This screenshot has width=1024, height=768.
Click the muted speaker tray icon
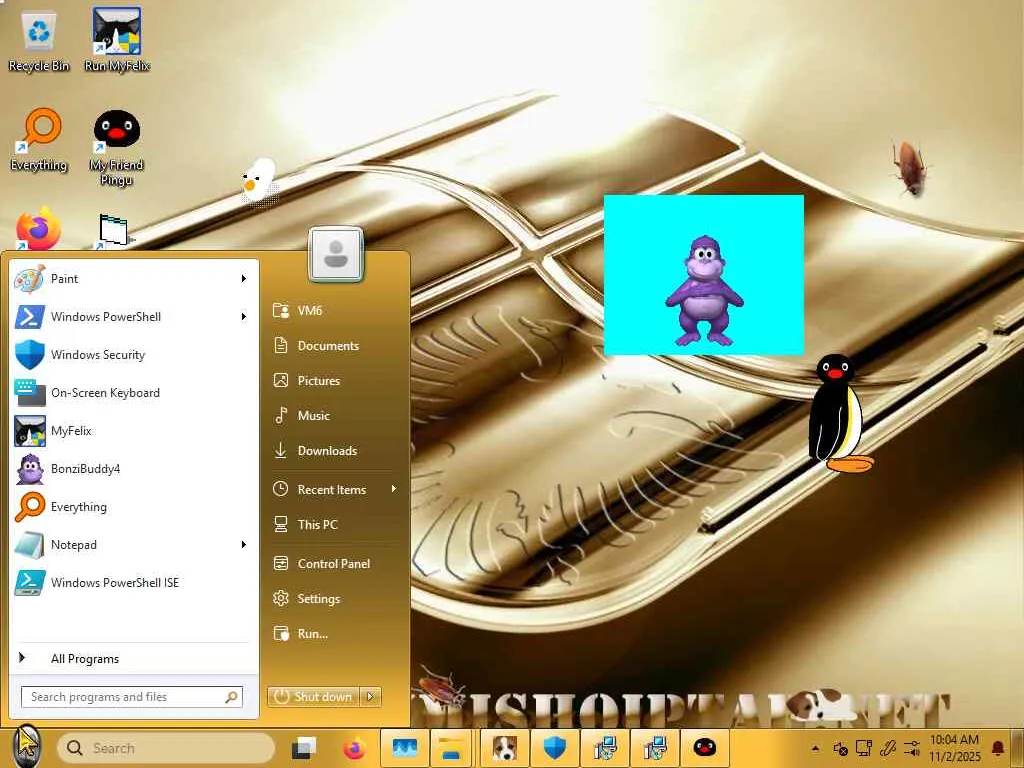pyautogui.click(x=840, y=748)
